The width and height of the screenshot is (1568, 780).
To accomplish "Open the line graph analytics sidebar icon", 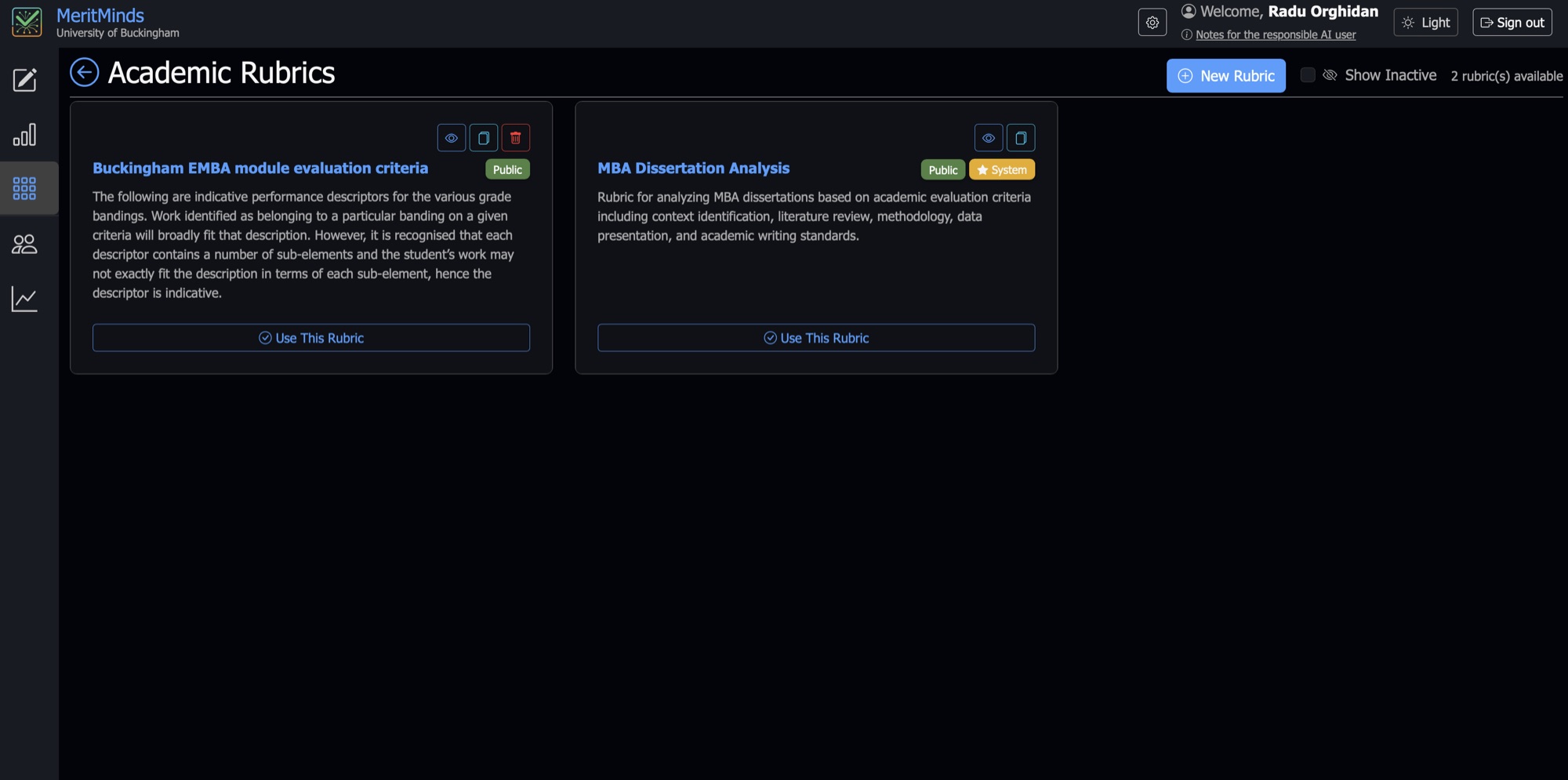I will (24, 299).
